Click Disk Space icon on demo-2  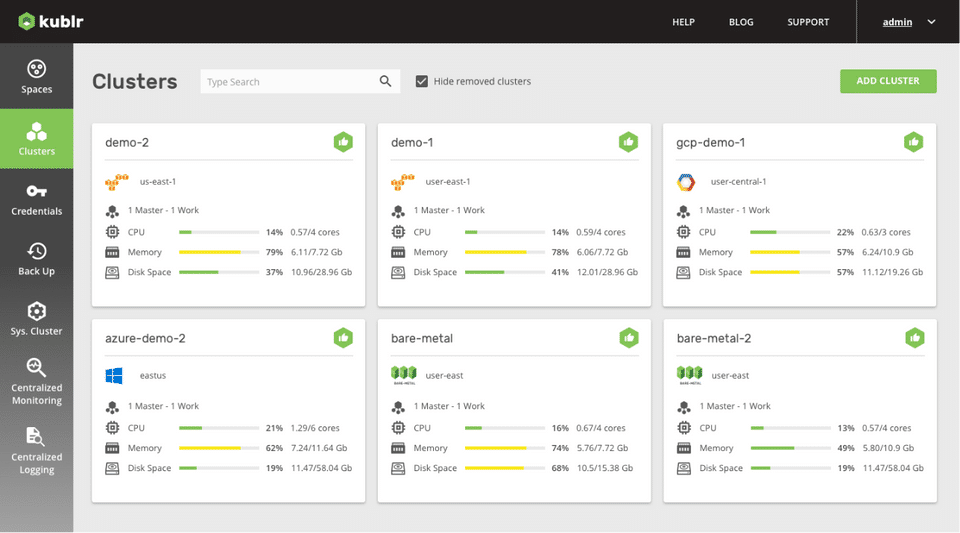coord(112,272)
